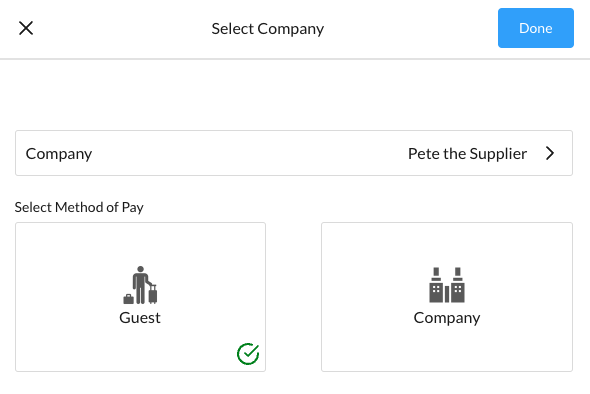Image resolution: width=590 pixels, height=394 pixels.
Task: Click the Company field label in the row
Action: pos(59,154)
